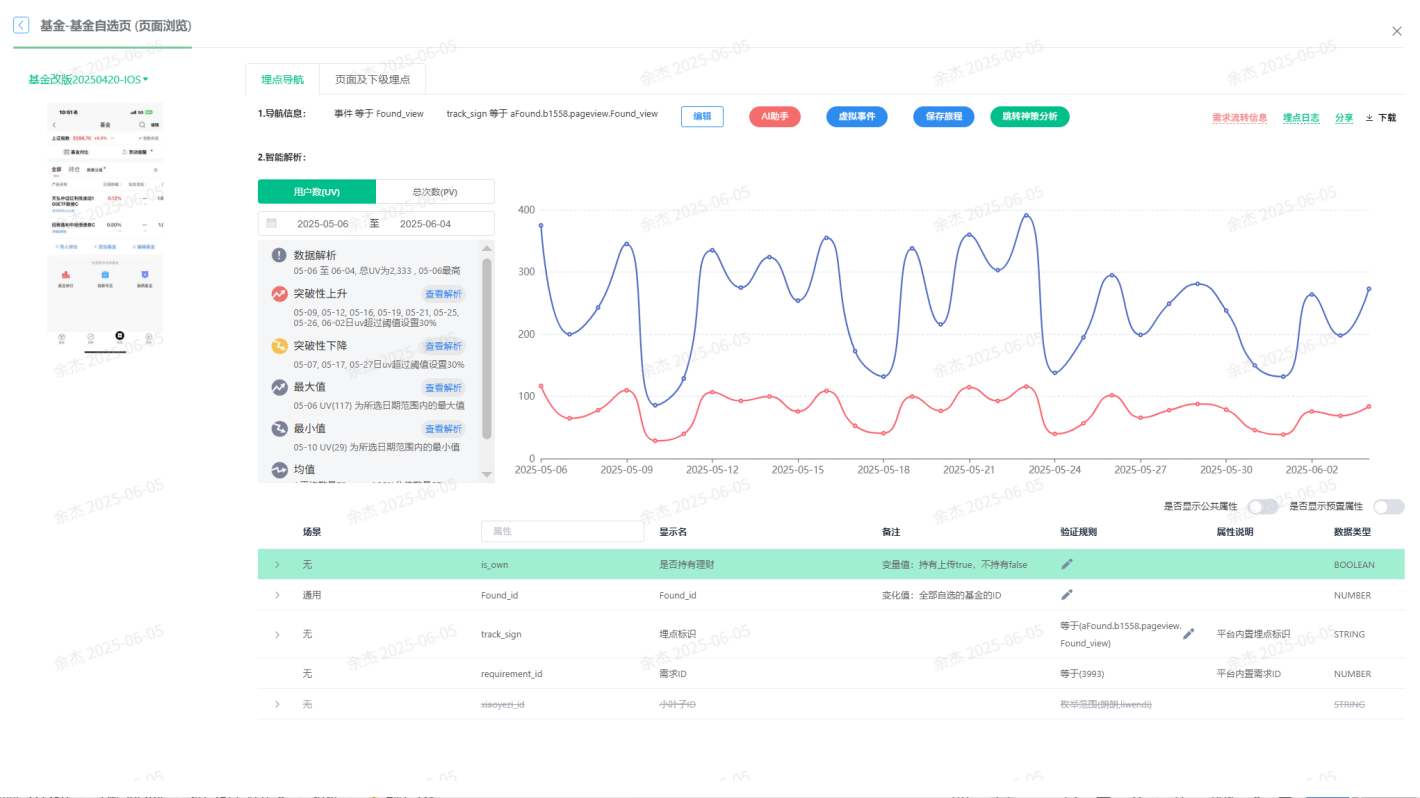The height and width of the screenshot is (798, 1420).
Task: Open the 基金改版20250420-IOS version dropdown
Action: [88, 79]
